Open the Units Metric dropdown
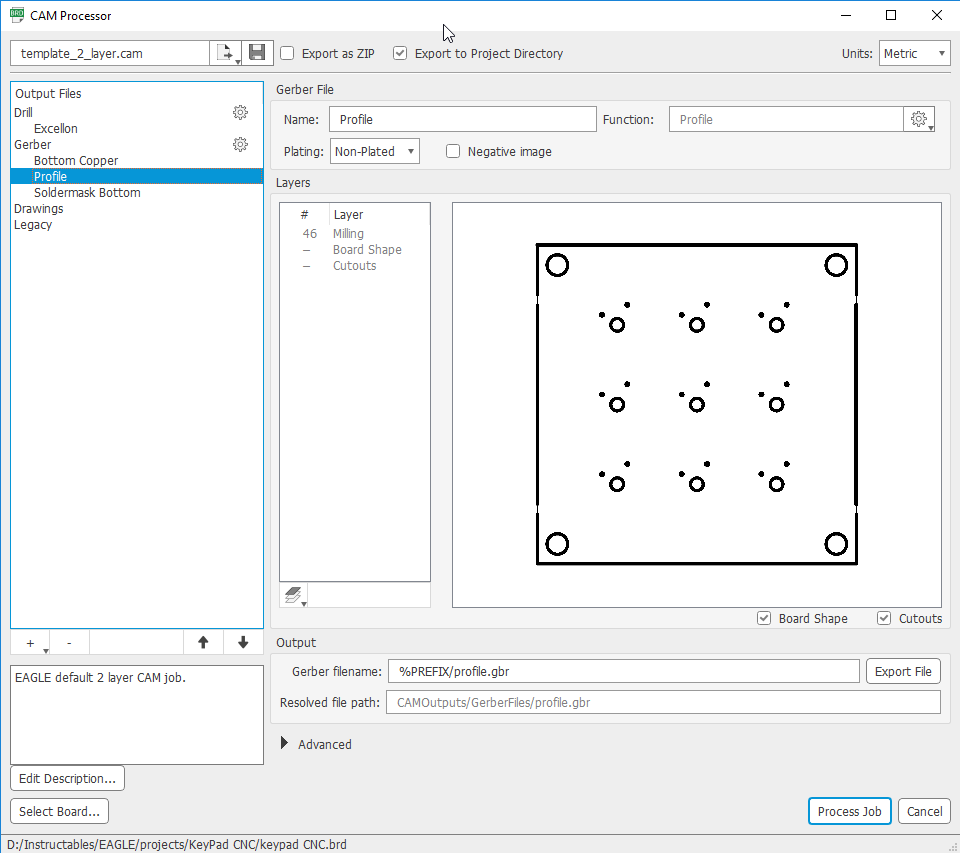This screenshot has height=853, width=960. 915,53
